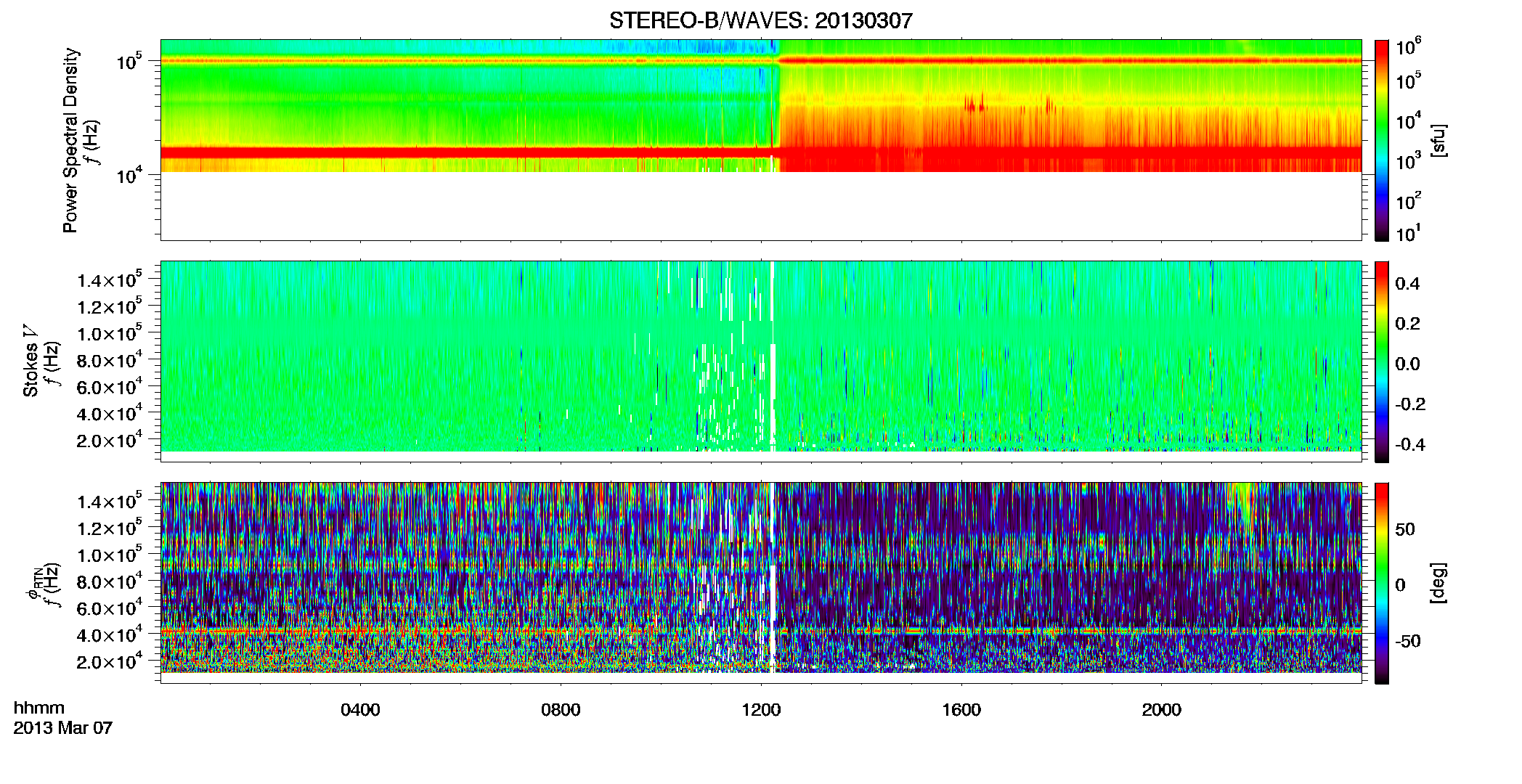Screen dimensions: 1522x784
Task: Click the 0.4 label on the Stokes color bar
Action: [x=1407, y=284]
